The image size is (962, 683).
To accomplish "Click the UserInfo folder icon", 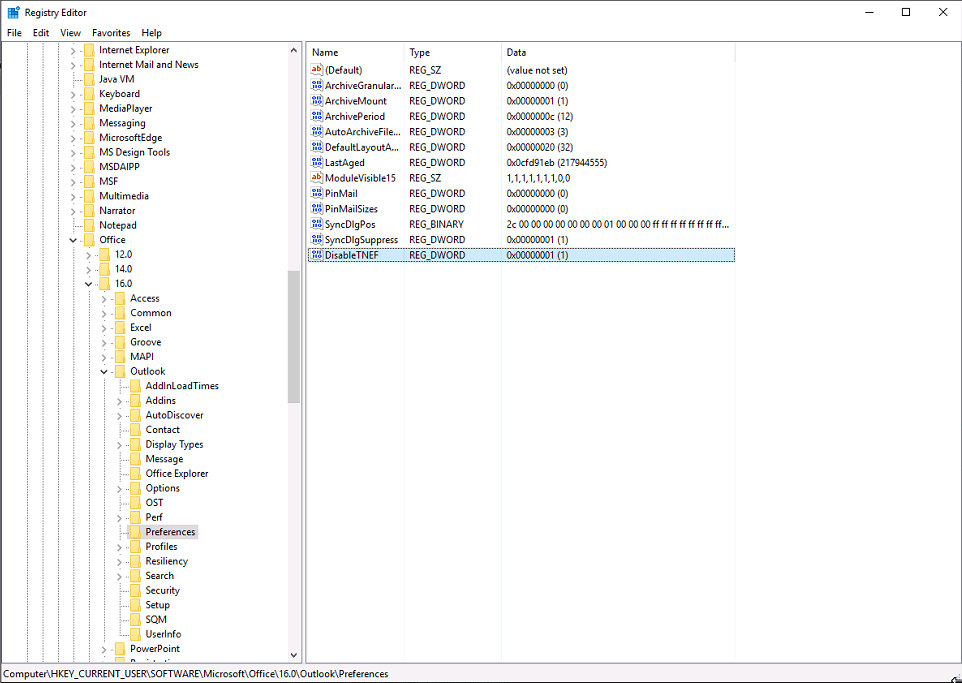I will pyautogui.click(x=135, y=634).
